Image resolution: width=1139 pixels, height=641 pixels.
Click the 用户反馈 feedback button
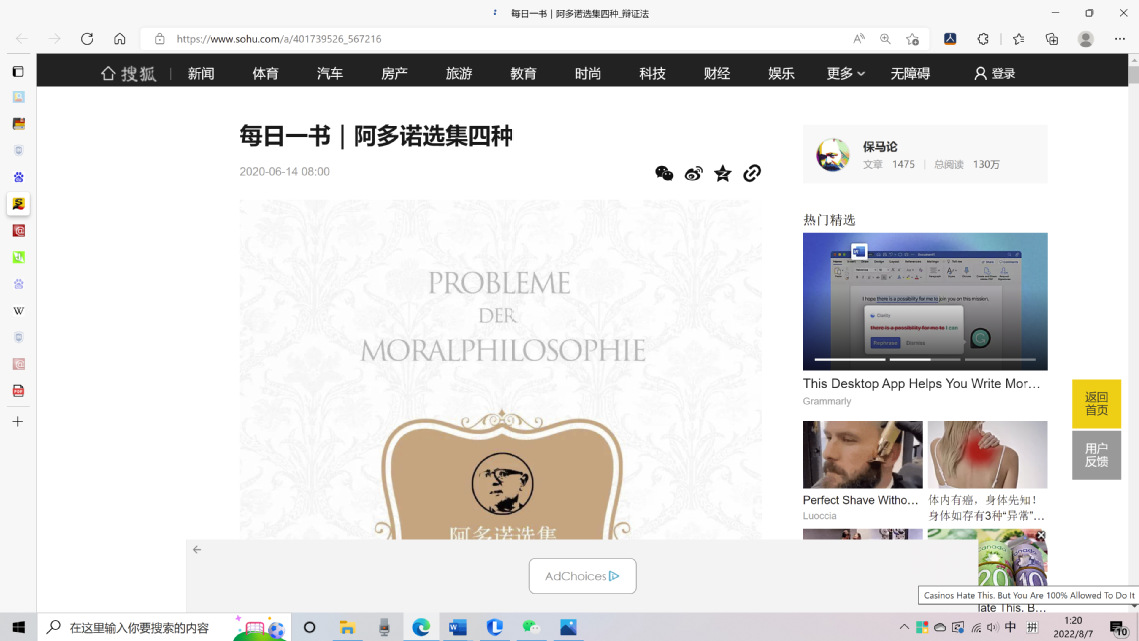tap(1096, 455)
